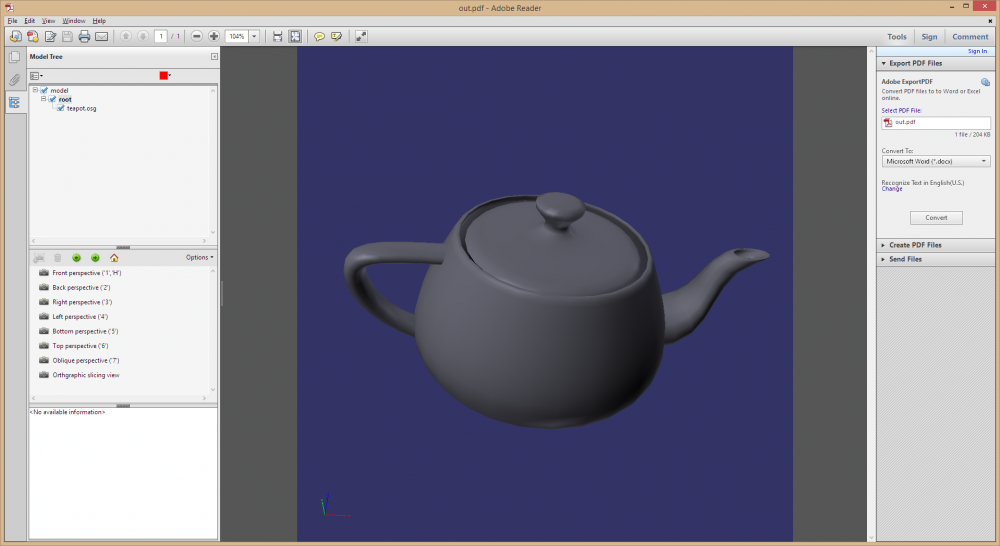Viewport: 1000px width, 546px height.
Task: Go to previous view green arrow
Action: [x=77, y=258]
